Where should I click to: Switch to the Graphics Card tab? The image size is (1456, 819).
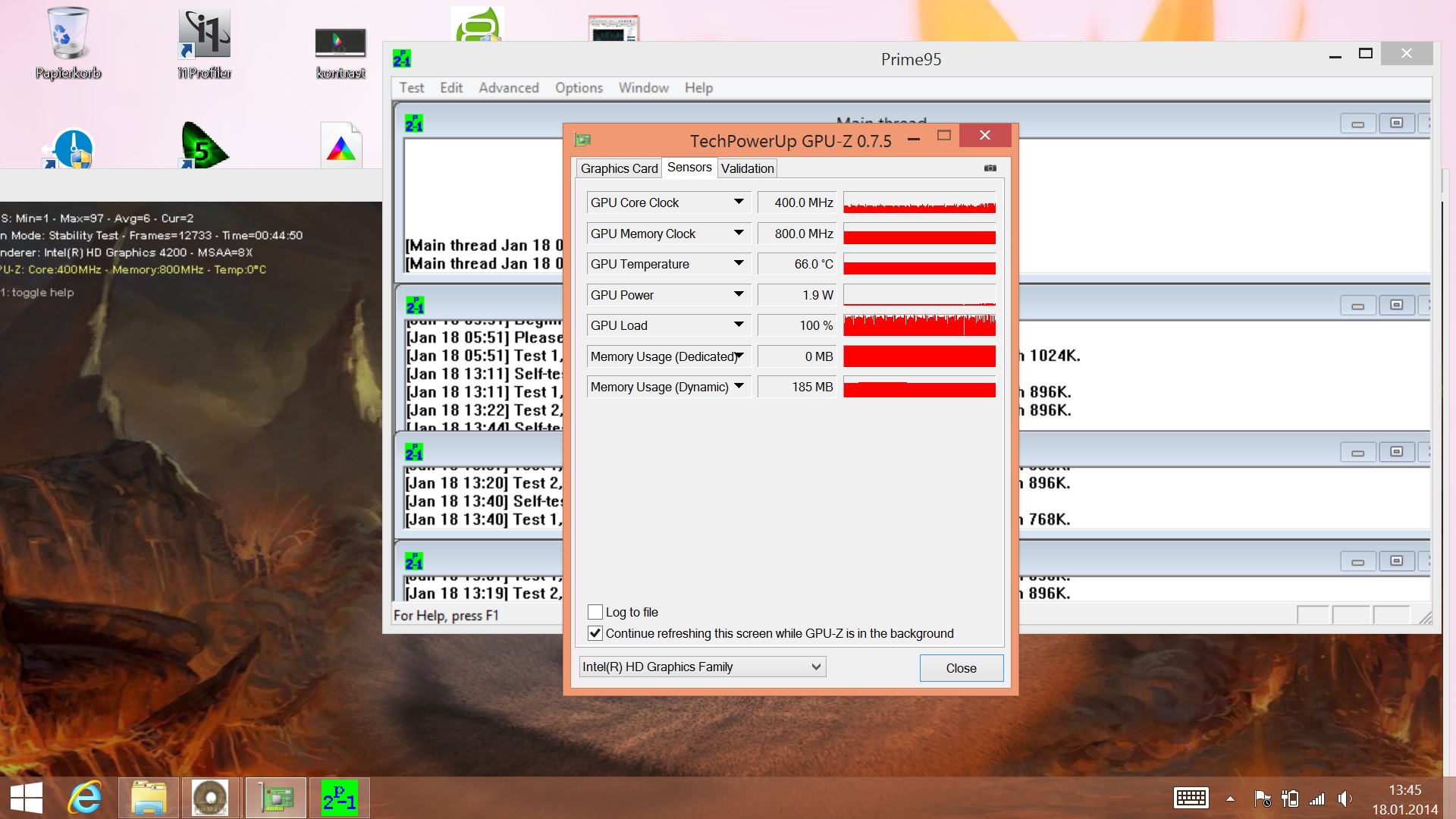619,168
